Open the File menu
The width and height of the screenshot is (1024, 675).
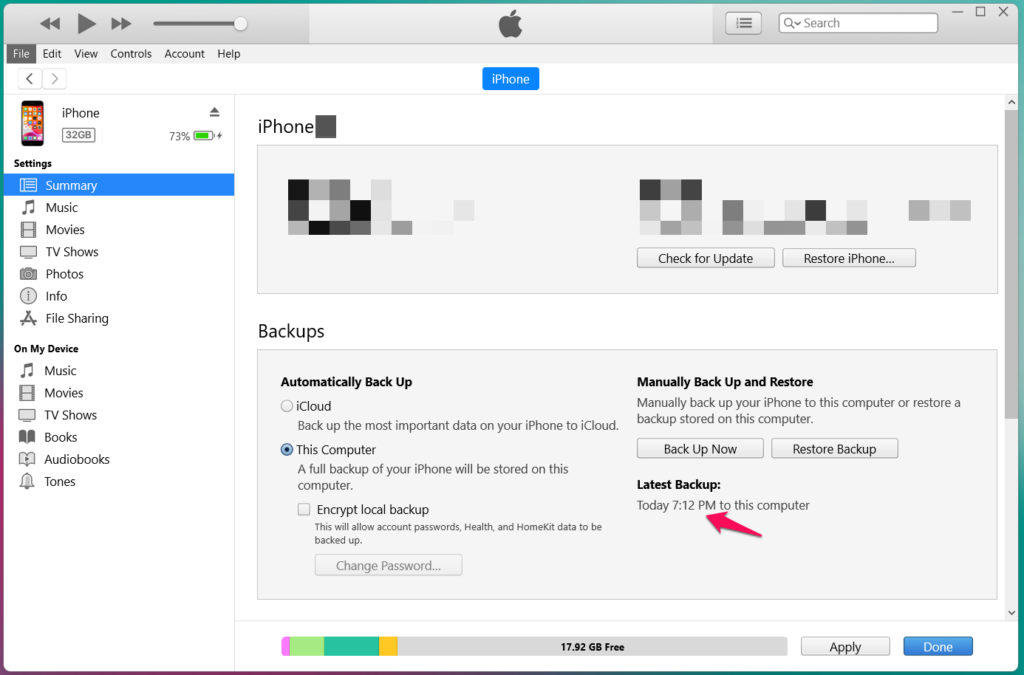(x=21, y=54)
